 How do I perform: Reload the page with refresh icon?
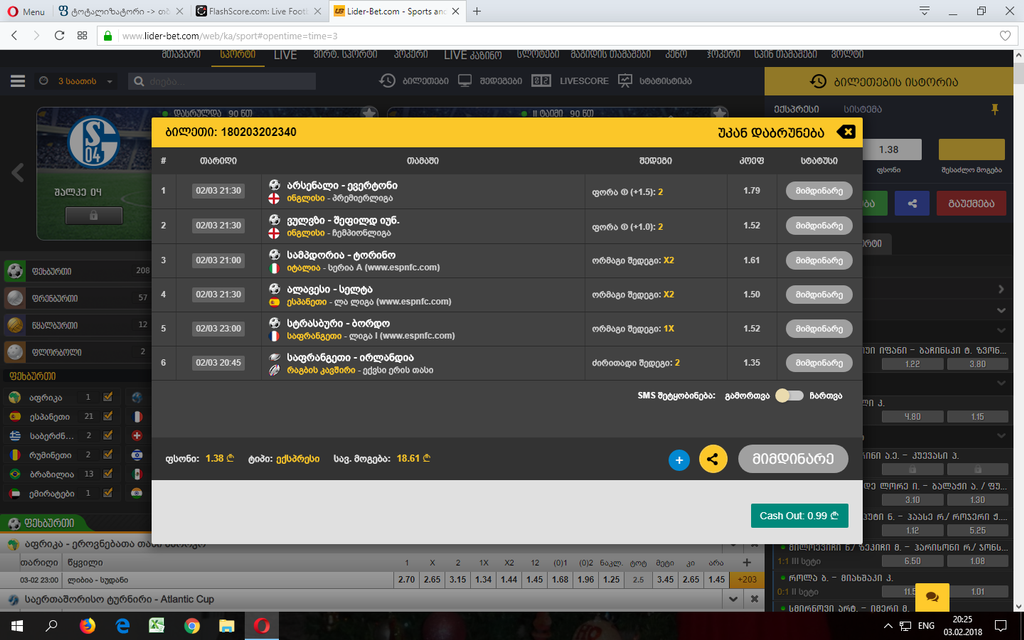(x=59, y=35)
